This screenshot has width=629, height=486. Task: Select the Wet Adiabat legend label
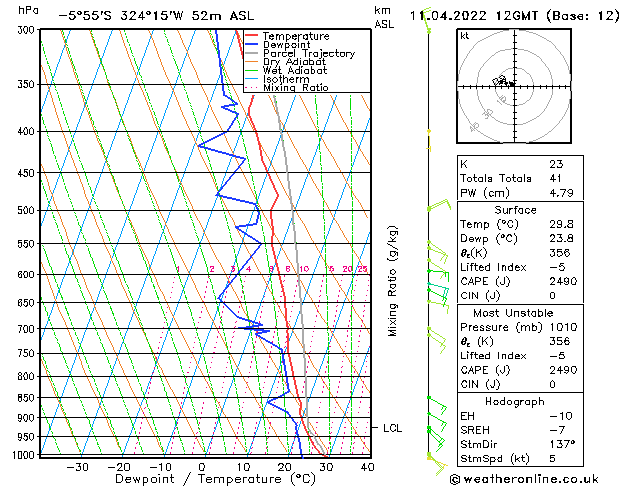tap(295, 70)
